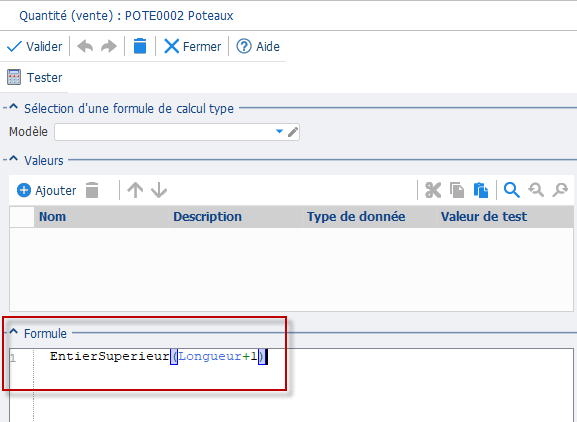Click inside the formula editor text
The image size is (577, 422).
(x=157, y=356)
